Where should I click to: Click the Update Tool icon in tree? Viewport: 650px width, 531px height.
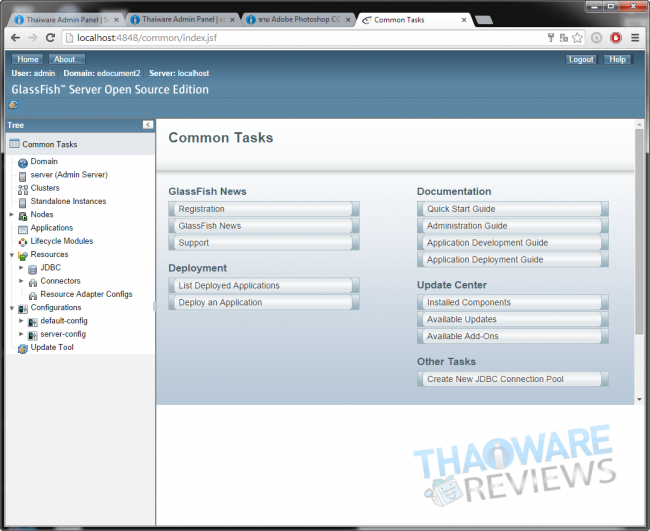tap(23, 349)
